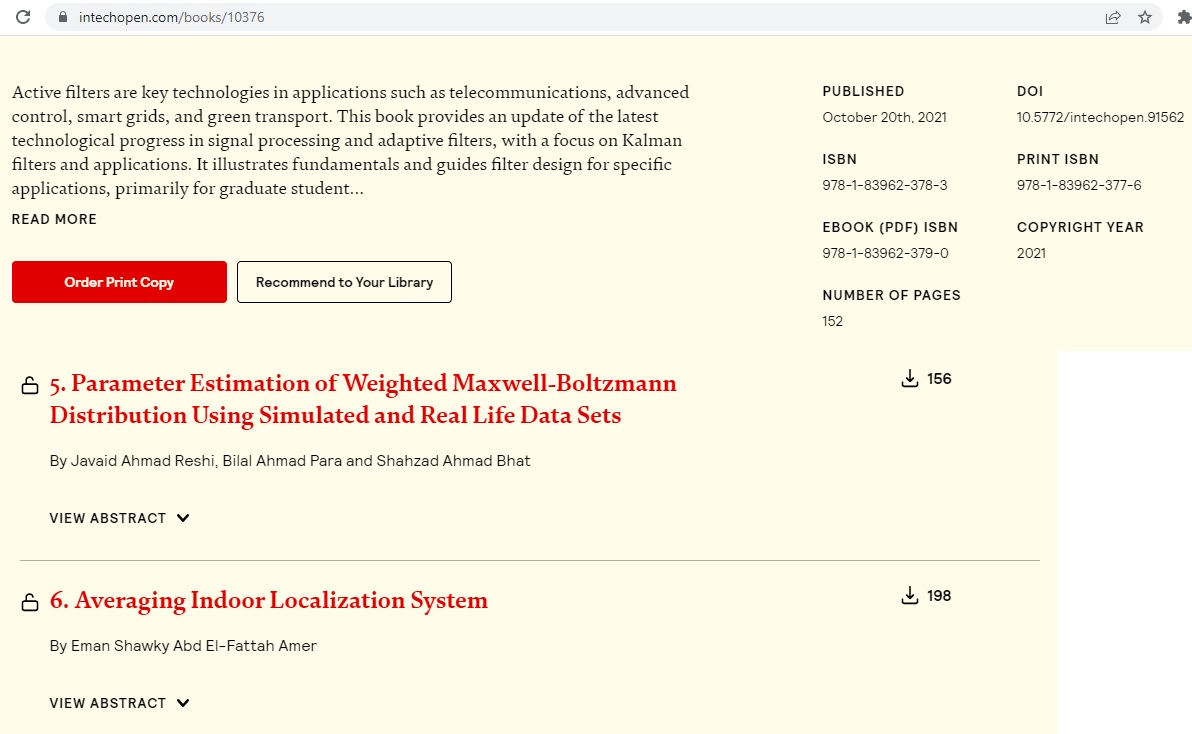Viewport: 1192px width, 734px height.
Task: Expand chapter 5 View Abstract chevron
Action: pos(182,518)
